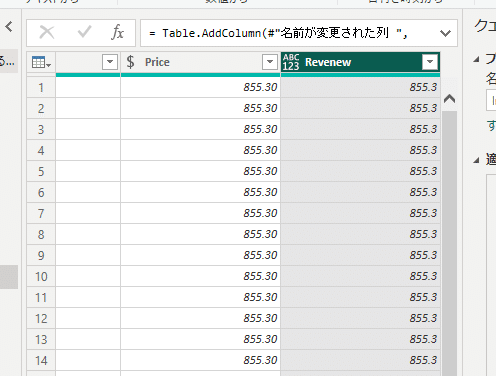
Task: Click Revenew cell 855.3 in row 4
Action: (x=361, y=150)
